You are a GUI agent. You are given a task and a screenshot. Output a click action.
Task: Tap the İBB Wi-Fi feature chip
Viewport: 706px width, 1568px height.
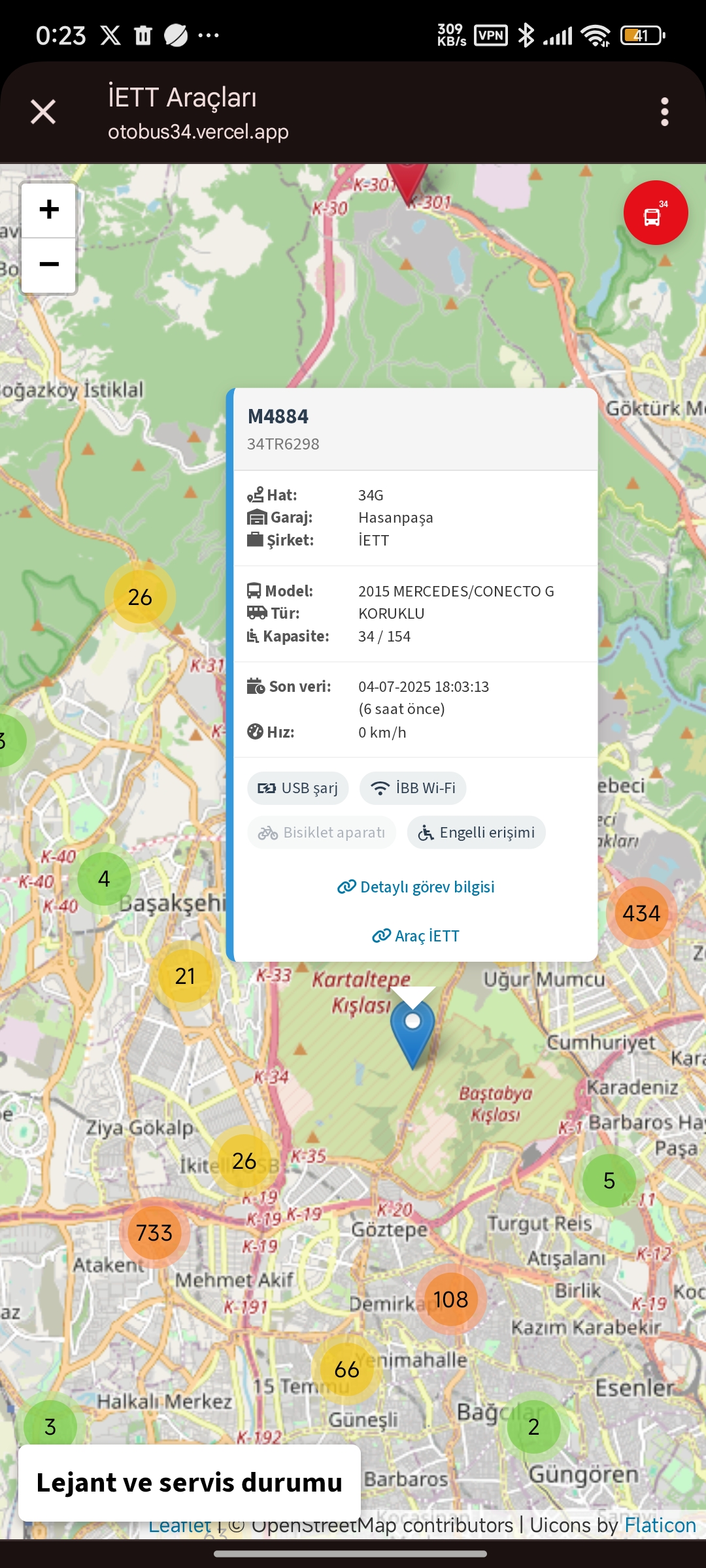(413, 788)
